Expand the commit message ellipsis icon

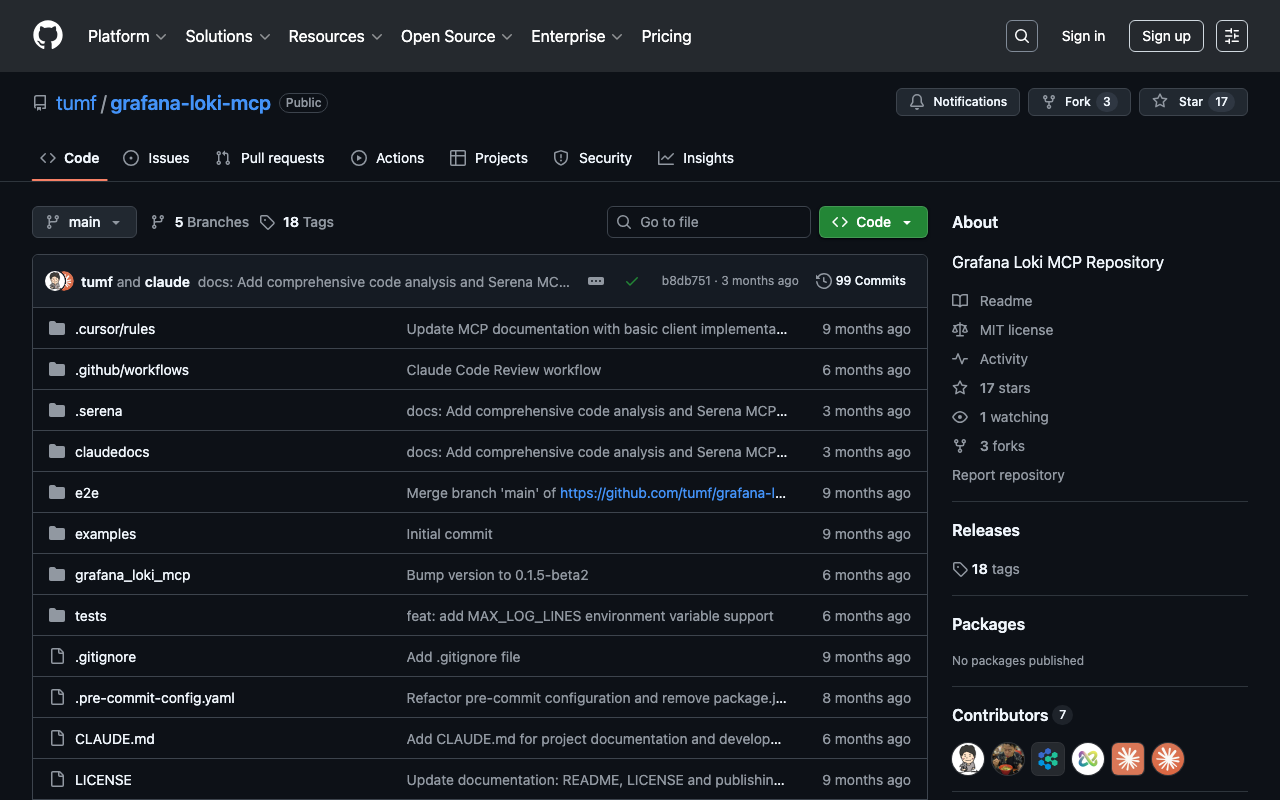pos(596,281)
